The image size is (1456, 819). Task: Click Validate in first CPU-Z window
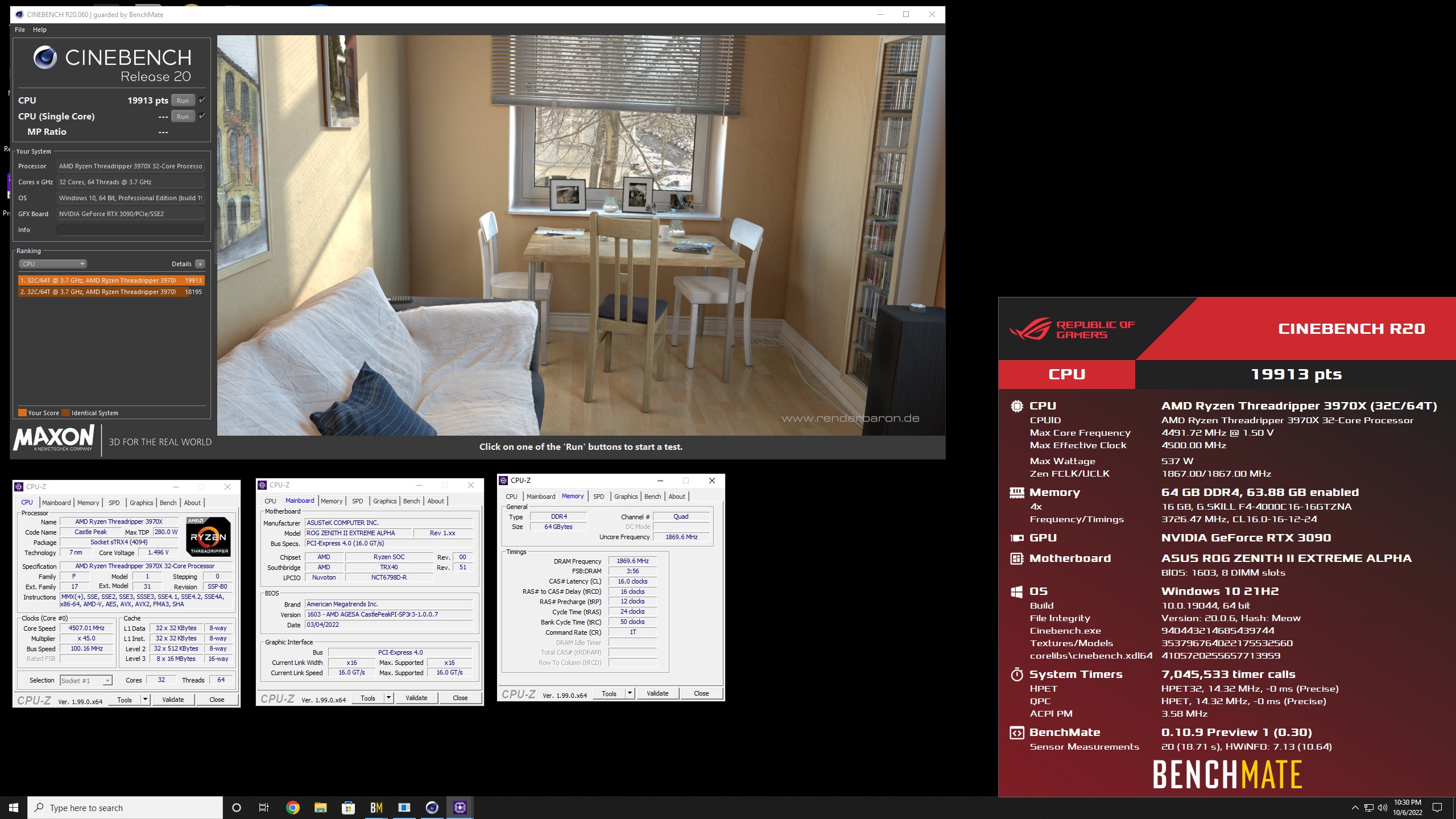click(173, 700)
